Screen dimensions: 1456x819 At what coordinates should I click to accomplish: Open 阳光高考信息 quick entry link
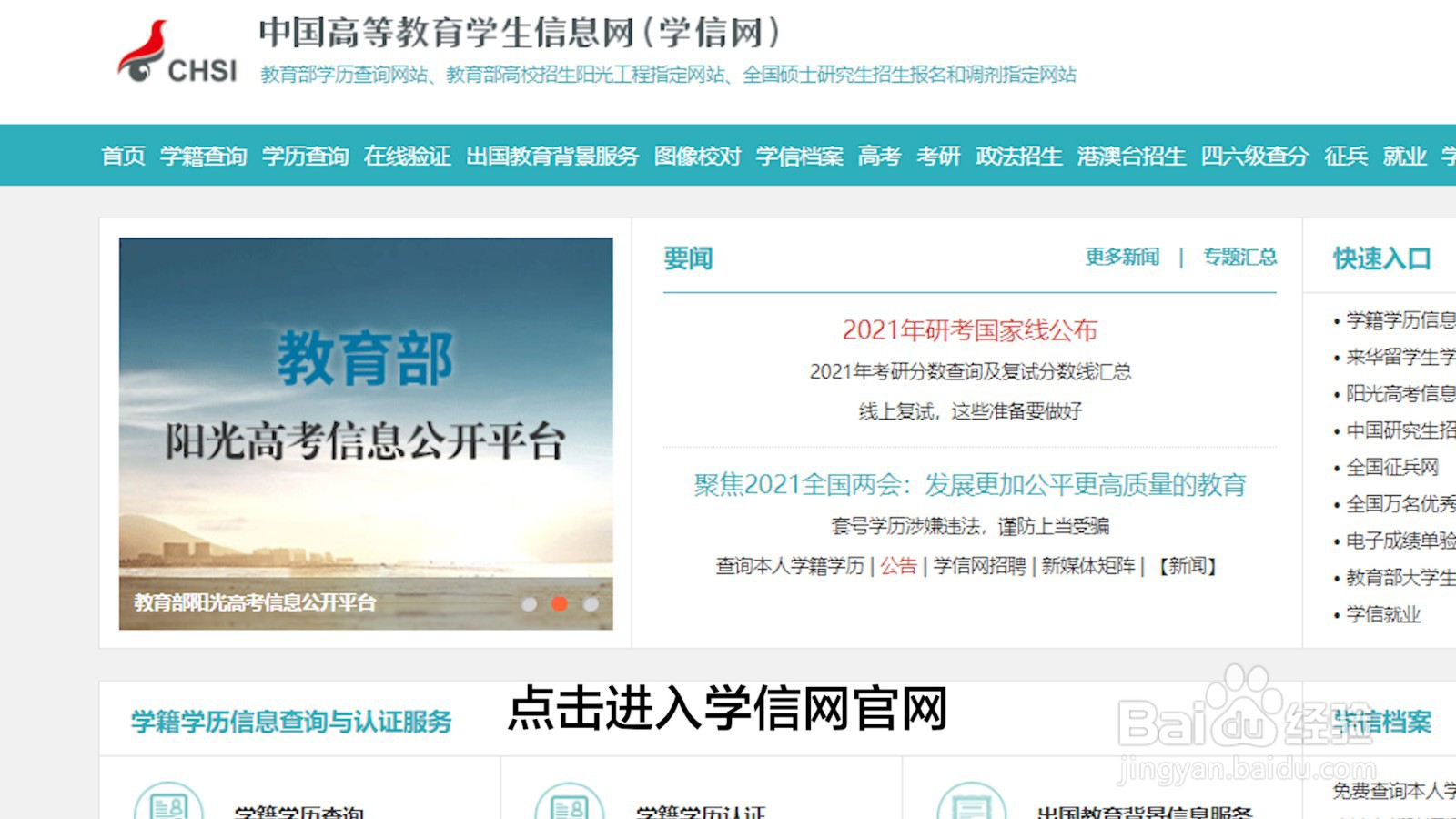pyautogui.click(x=1400, y=394)
